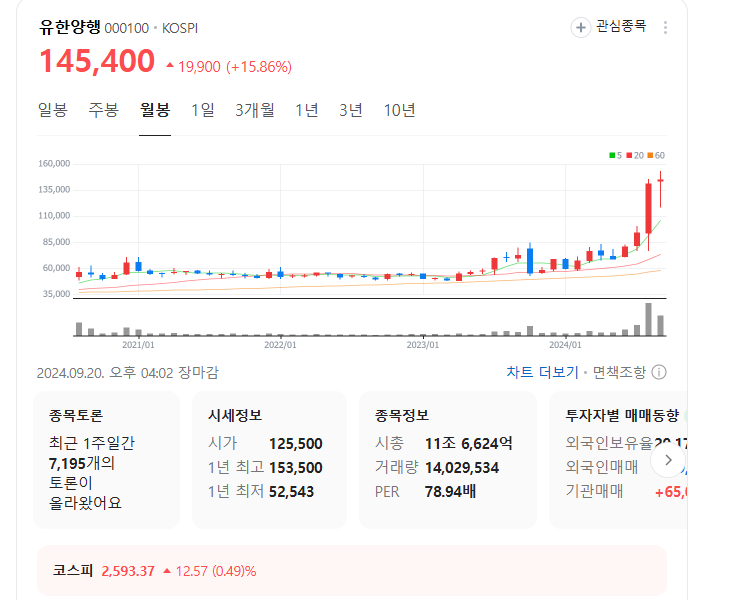Viewport: 730px width, 600px height.
Task: Switch to the 일봉 chart tab
Action: (x=53, y=111)
